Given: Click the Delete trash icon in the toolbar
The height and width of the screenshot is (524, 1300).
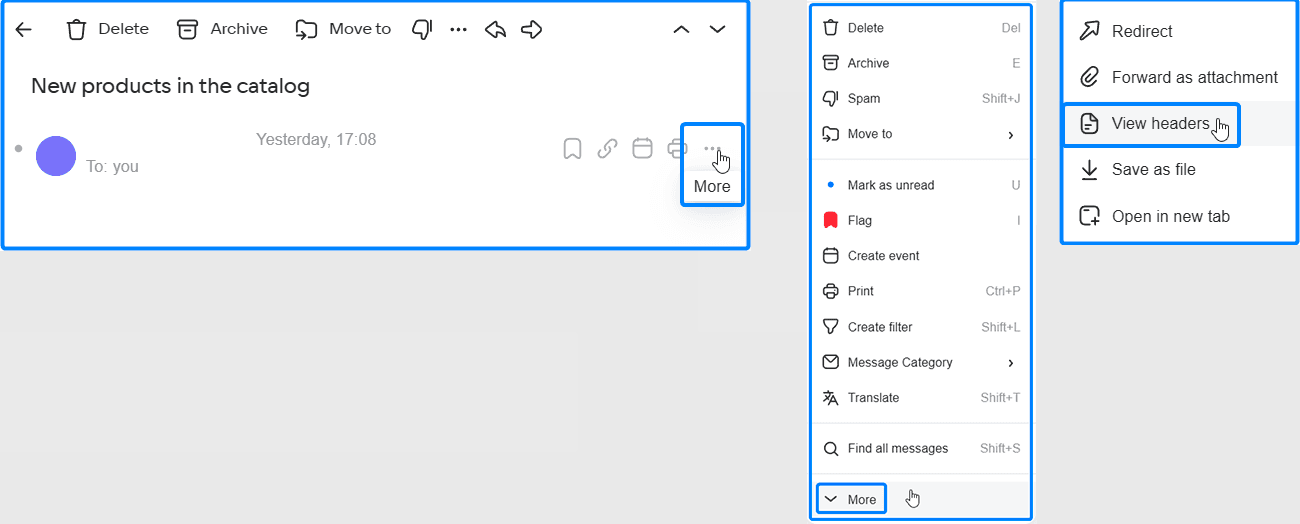Looking at the screenshot, I should (76, 29).
